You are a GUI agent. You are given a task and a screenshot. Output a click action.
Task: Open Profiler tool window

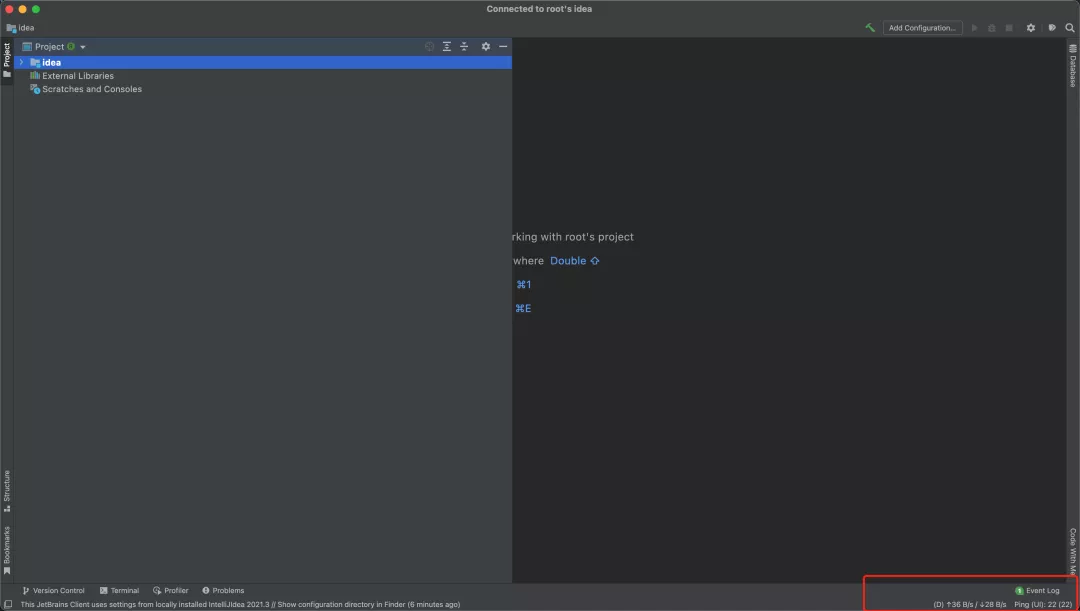[x=171, y=590]
